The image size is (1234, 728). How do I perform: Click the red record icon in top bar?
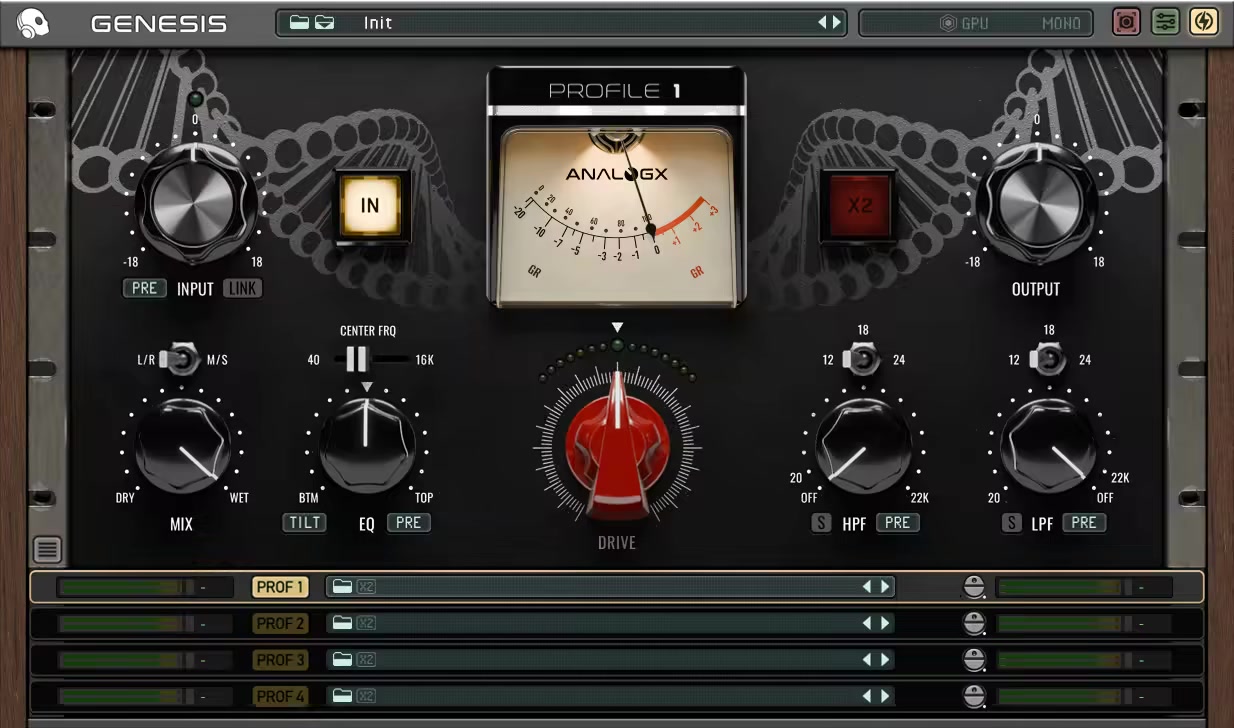pyautogui.click(x=1127, y=22)
